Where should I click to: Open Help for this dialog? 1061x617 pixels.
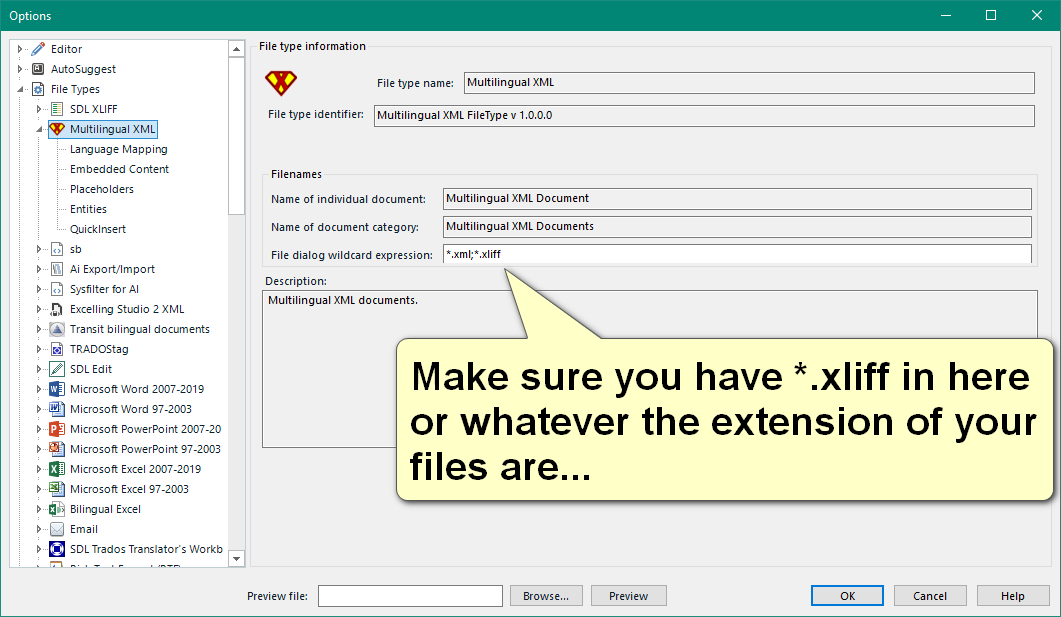(x=1012, y=595)
